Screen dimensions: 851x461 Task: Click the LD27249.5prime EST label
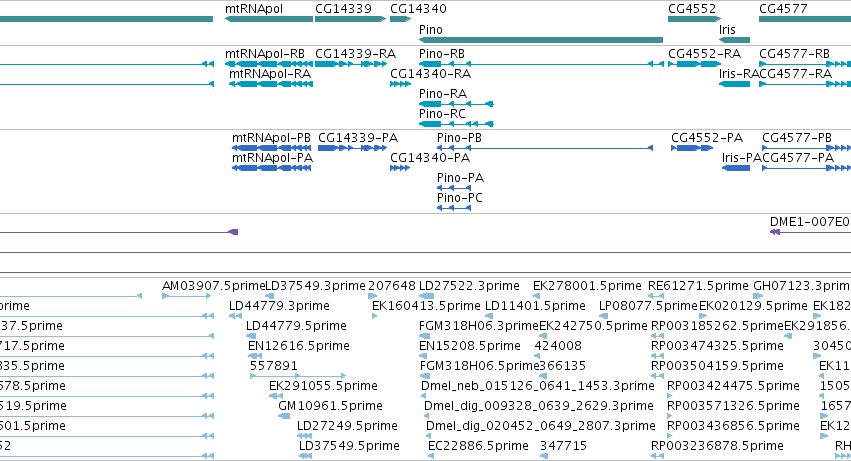point(347,427)
